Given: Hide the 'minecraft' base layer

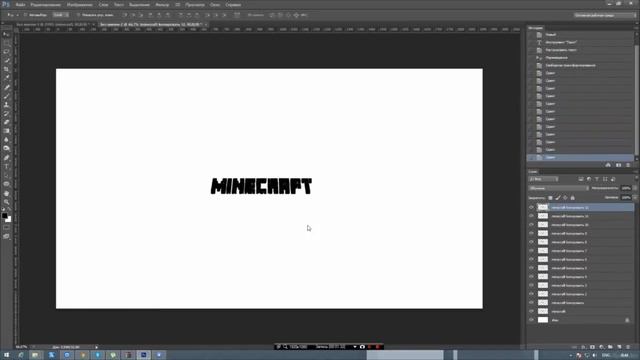Looking at the screenshot, I should click(531, 311).
